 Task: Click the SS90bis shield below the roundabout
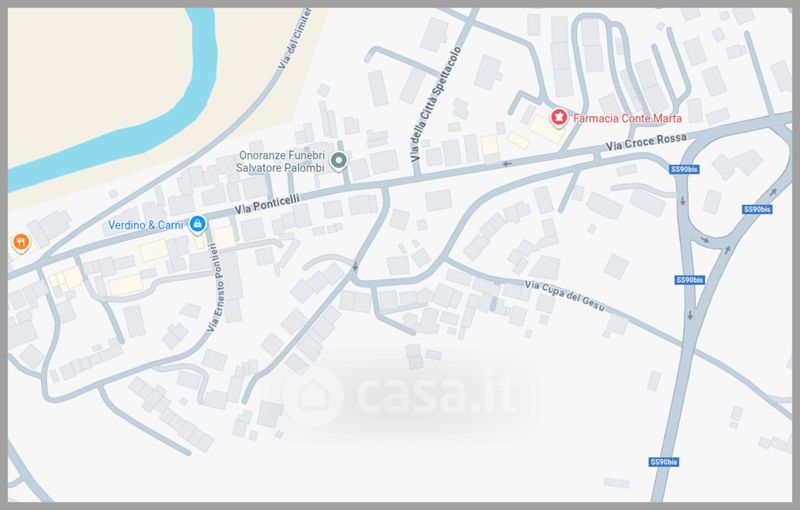coord(690,280)
